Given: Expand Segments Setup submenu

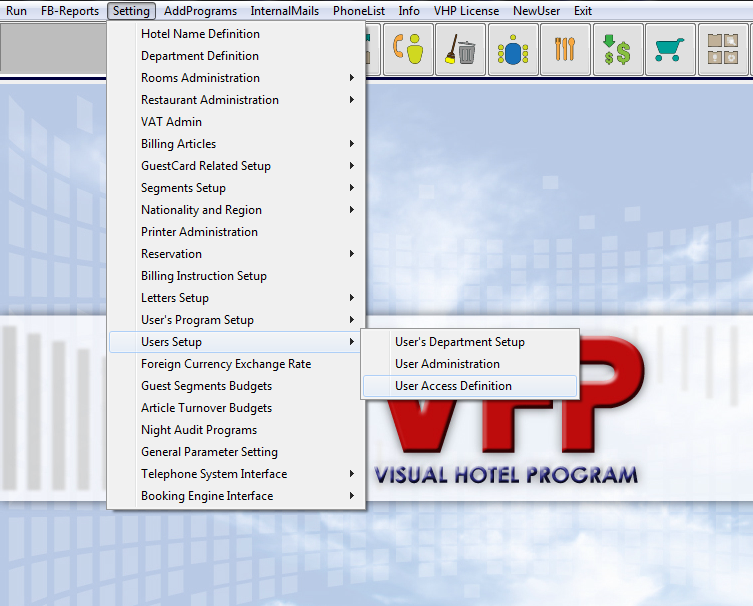Looking at the screenshot, I should tap(235, 188).
